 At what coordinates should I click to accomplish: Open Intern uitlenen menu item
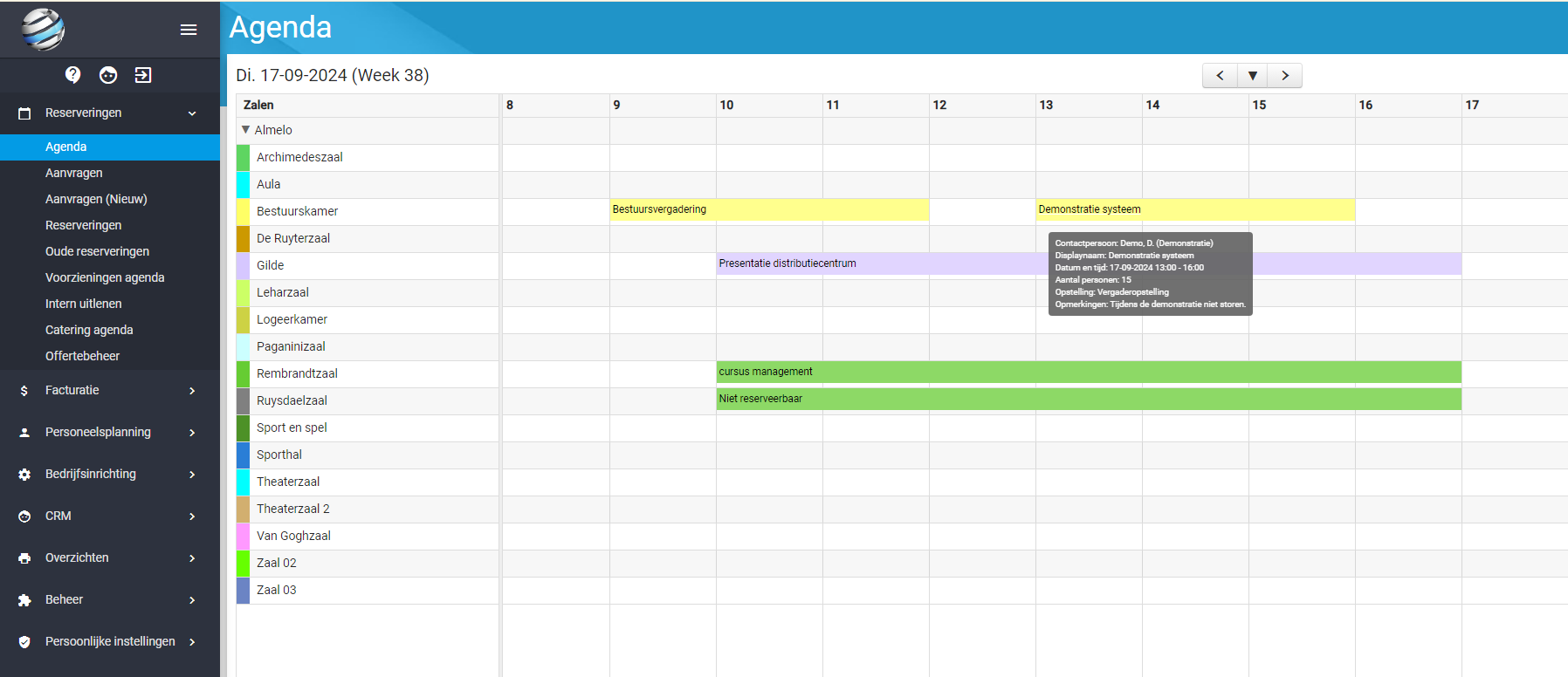tap(110, 304)
